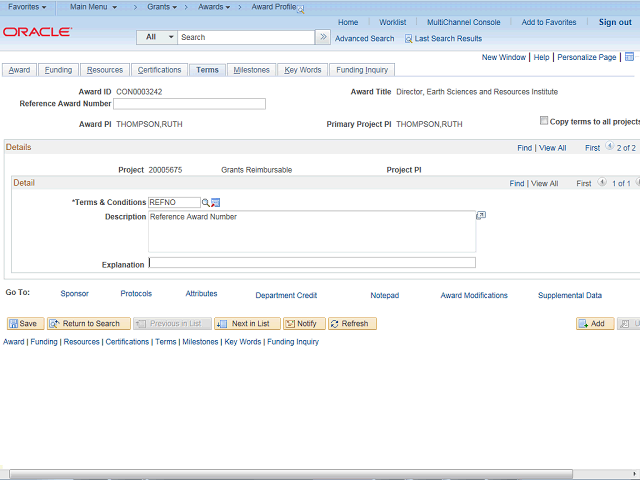Screen dimensions: 640x480
Task: Click View All in Detail header
Action: pyautogui.click(x=544, y=184)
